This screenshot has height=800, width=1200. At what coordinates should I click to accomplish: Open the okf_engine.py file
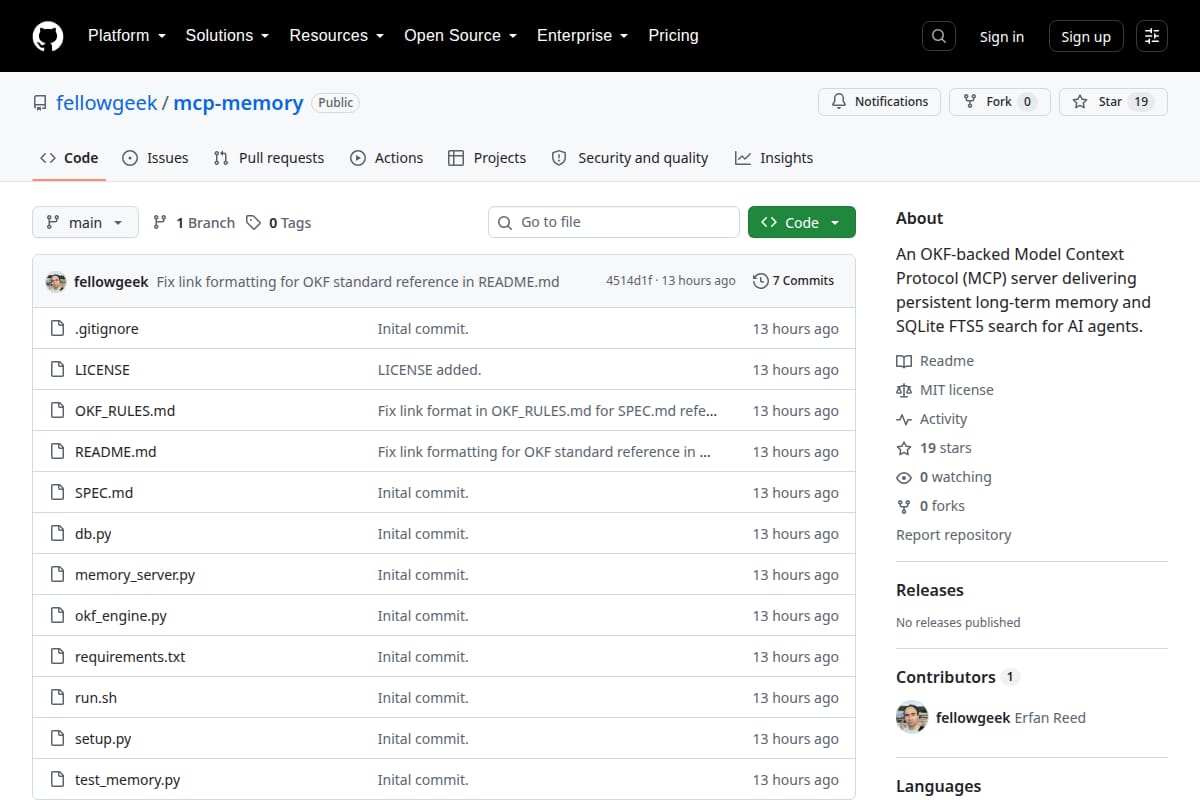click(121, 616)
